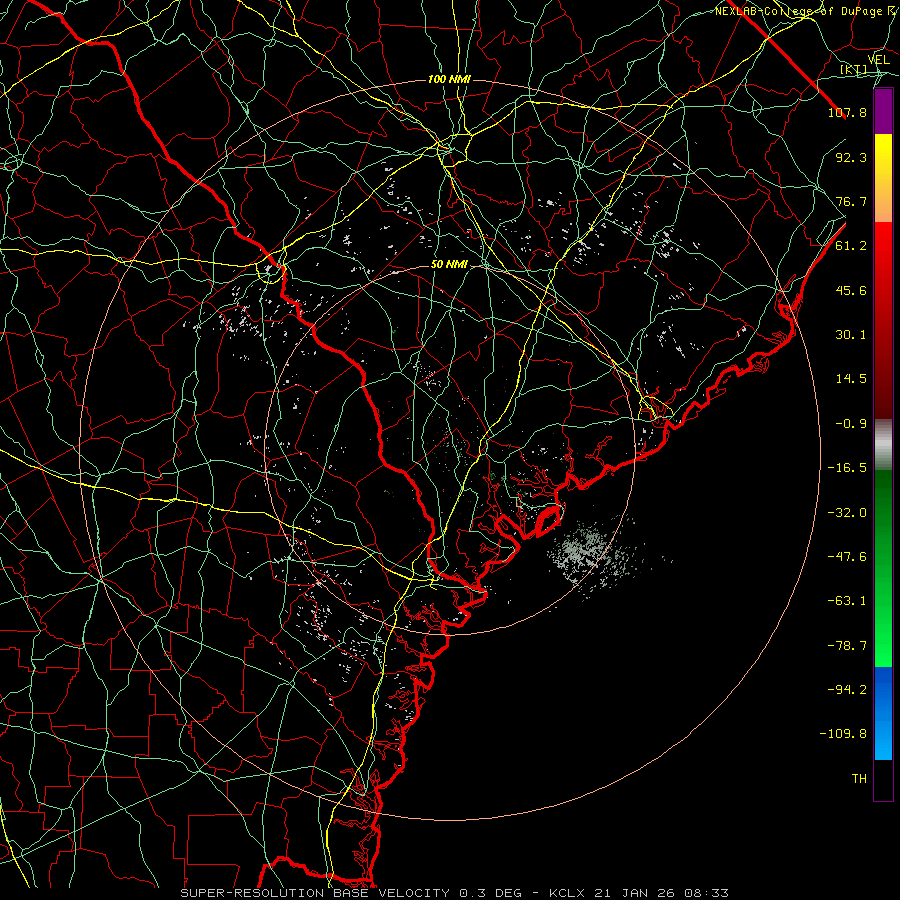
Task: Click the -109.8 velocity scale value
Action: click(843, 734)
